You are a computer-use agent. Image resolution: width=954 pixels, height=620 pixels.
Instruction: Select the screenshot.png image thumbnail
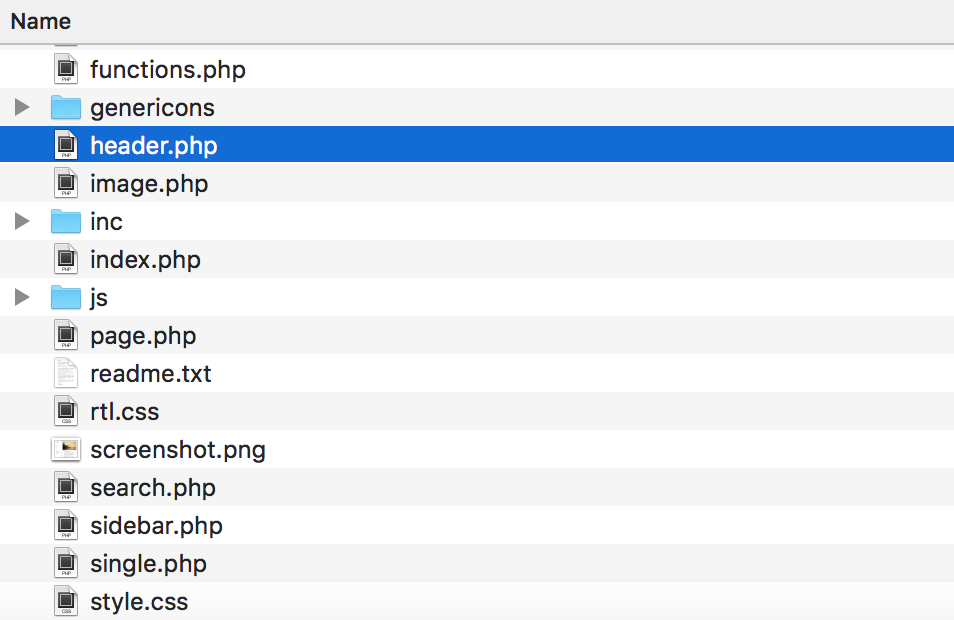(66, 449)
